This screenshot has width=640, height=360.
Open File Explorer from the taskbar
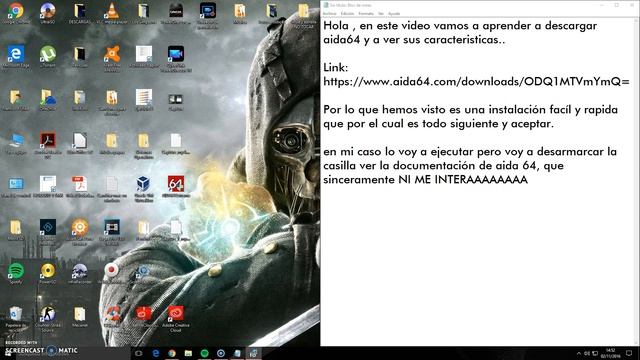(x=188, y=353)
